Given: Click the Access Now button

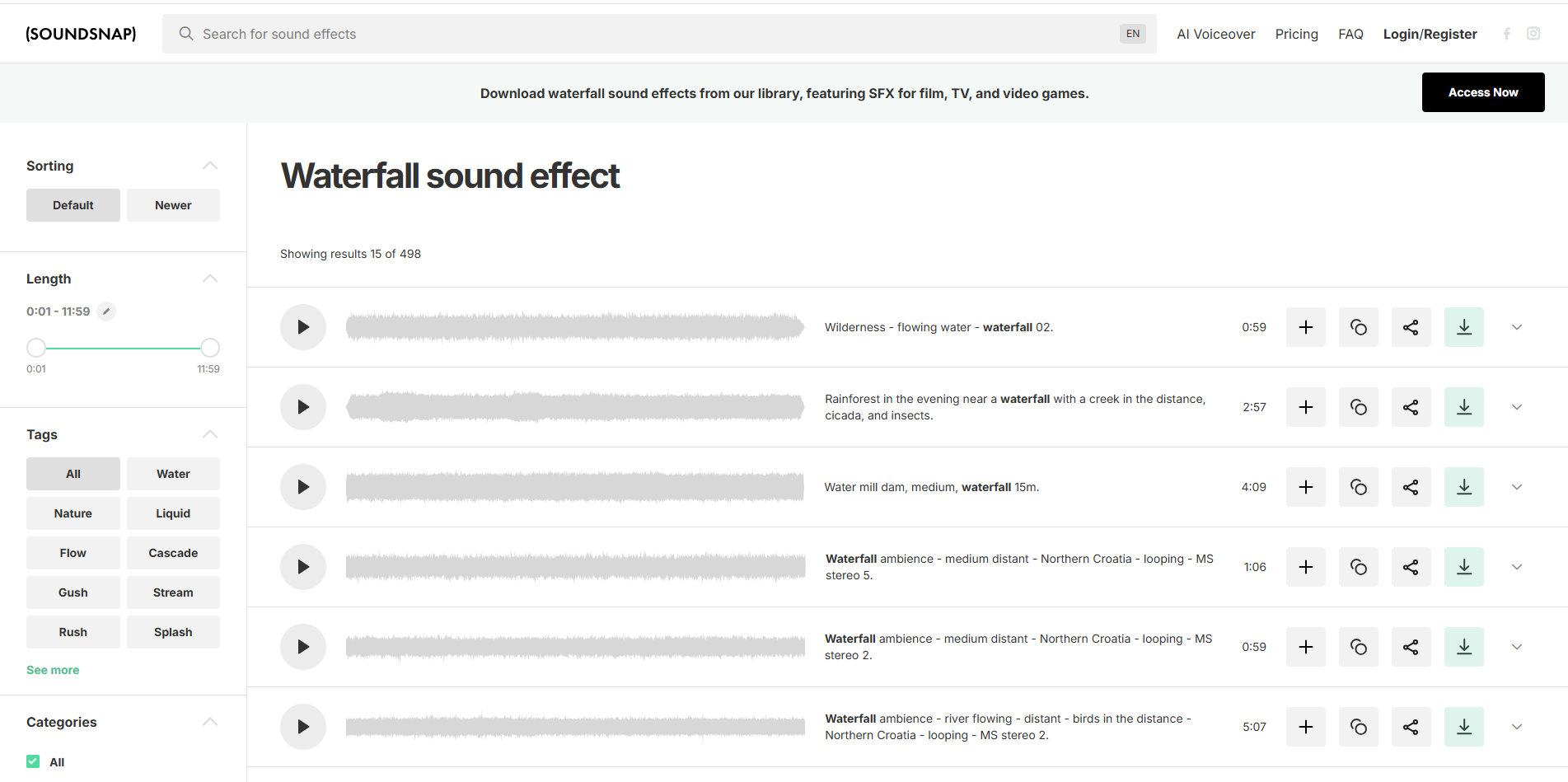Looking at the screenshot, I should pyautogui.click(x=1482, y=91).
